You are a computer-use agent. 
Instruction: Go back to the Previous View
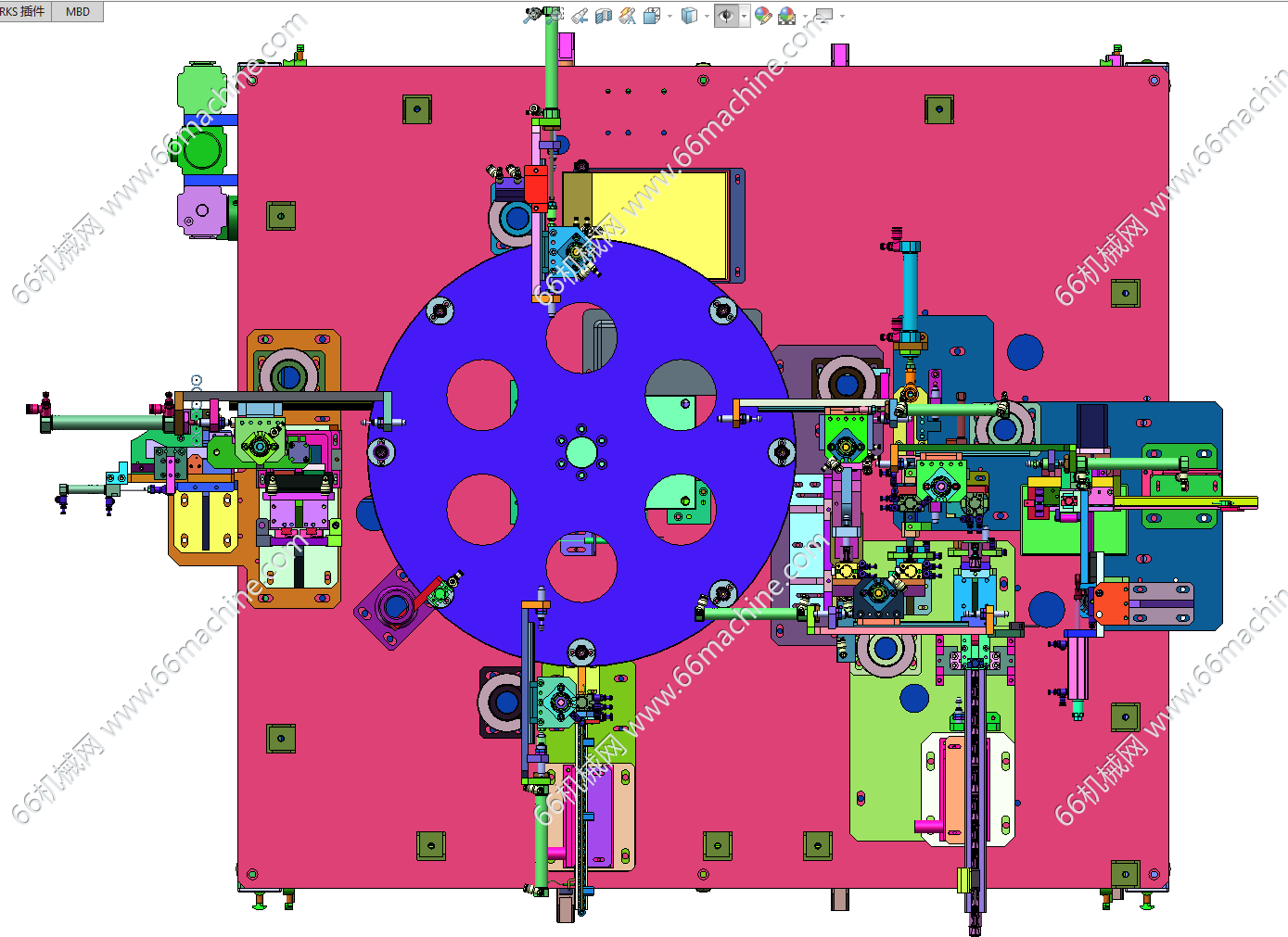(580, 16)
